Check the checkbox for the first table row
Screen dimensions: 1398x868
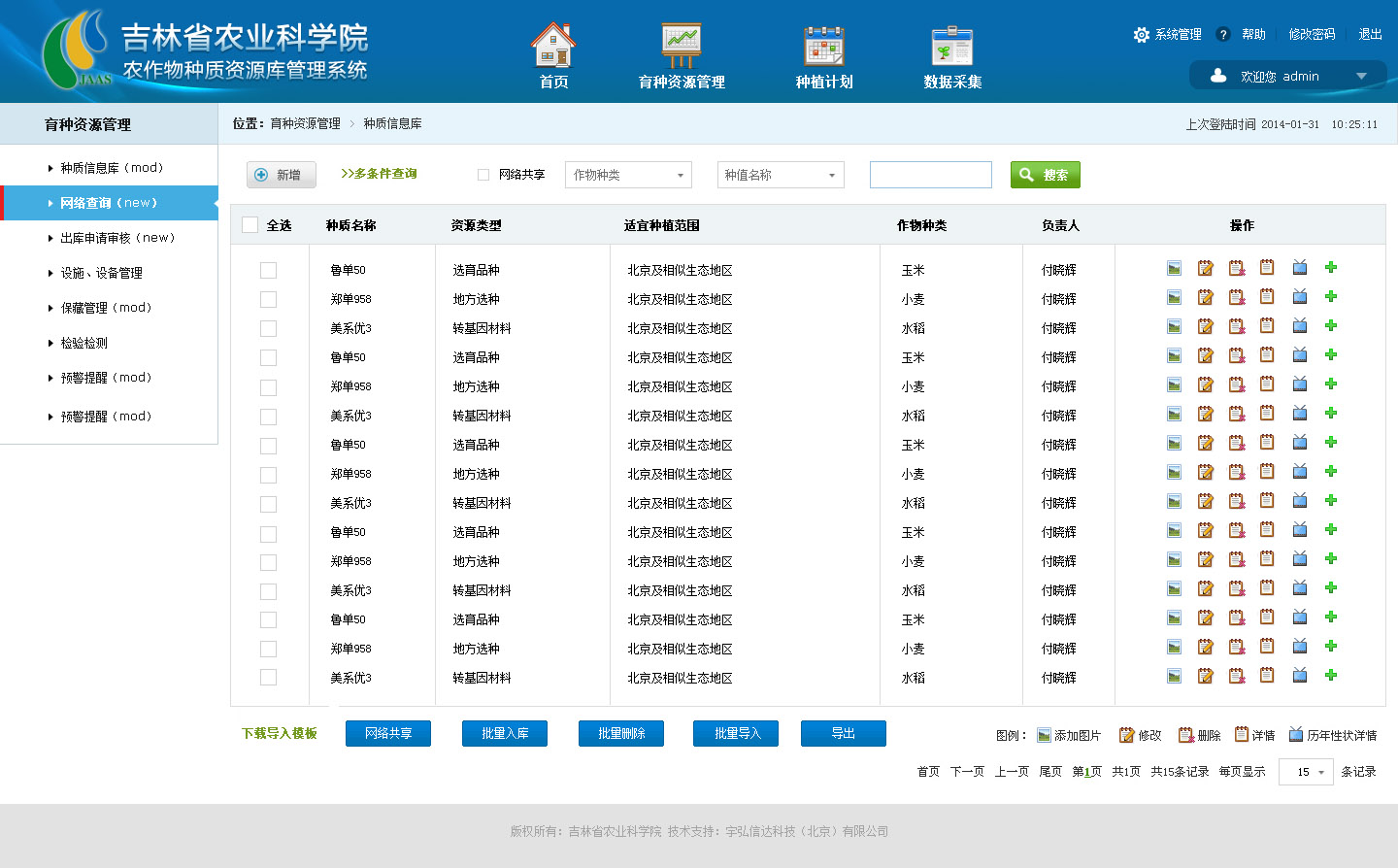click(269, 271)
